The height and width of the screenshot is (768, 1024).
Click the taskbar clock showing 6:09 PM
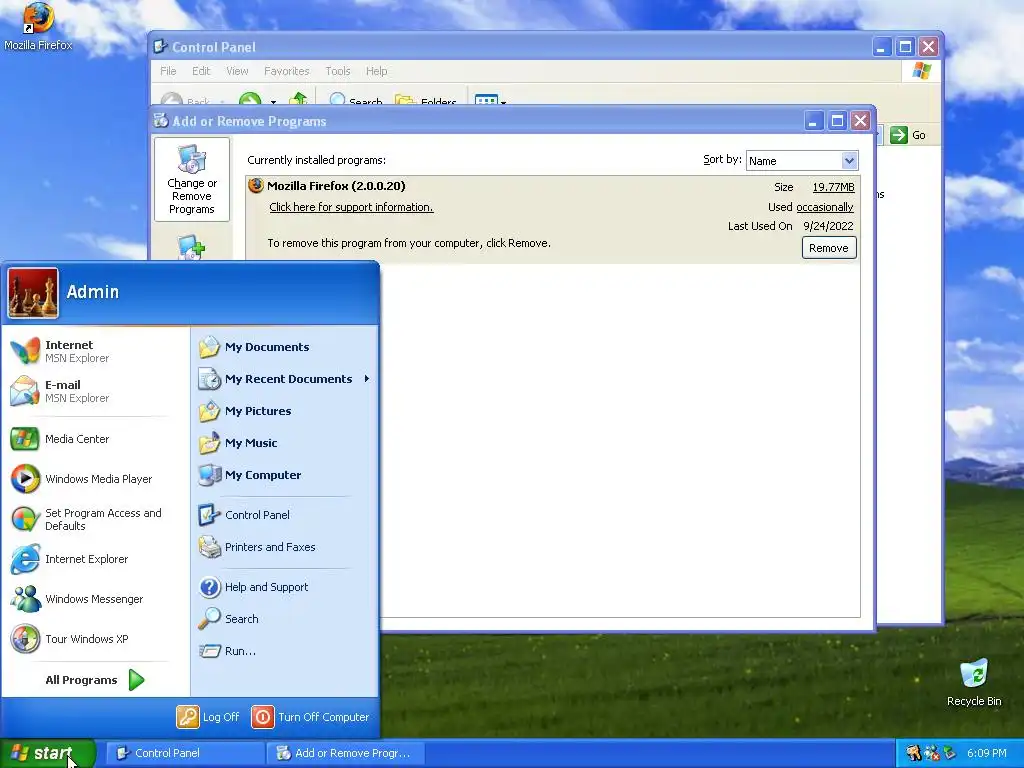(987, 753)
